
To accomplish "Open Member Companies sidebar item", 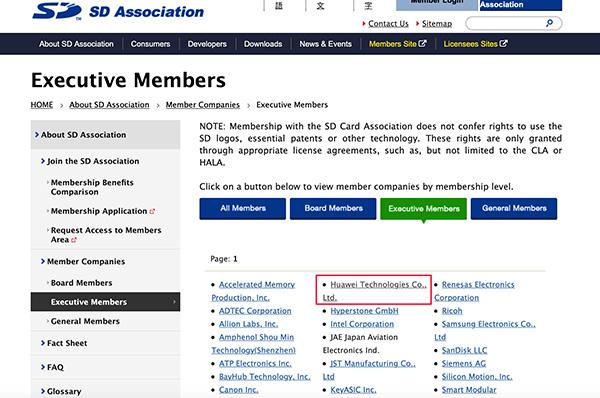I will pos(86,261).
